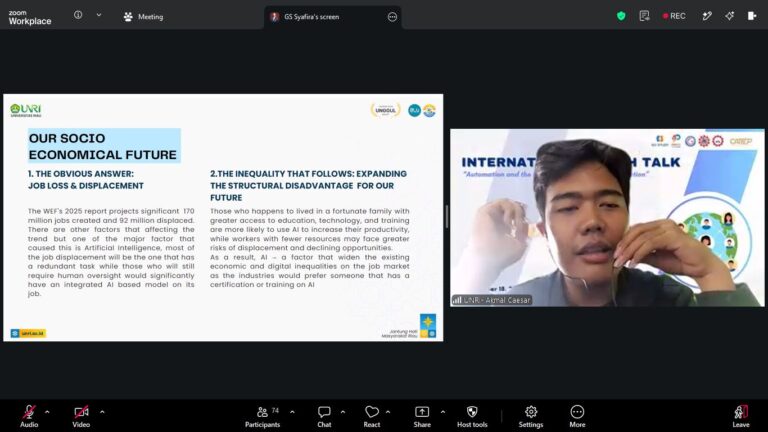
Task: Expand the React options caret
Action: [388, 412]
